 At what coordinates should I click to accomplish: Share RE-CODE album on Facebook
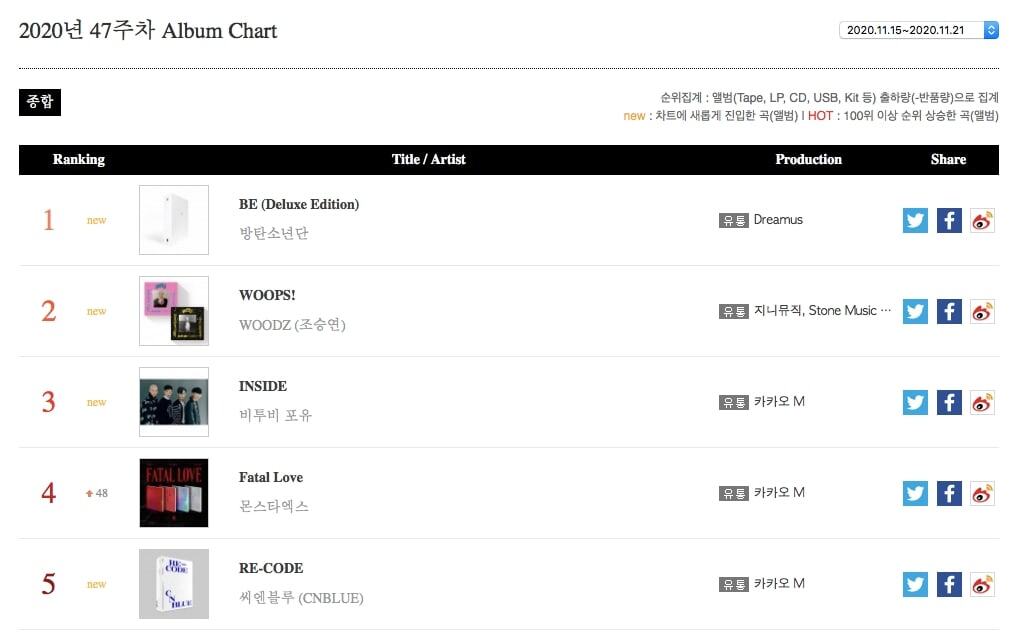tap(949, 584)
